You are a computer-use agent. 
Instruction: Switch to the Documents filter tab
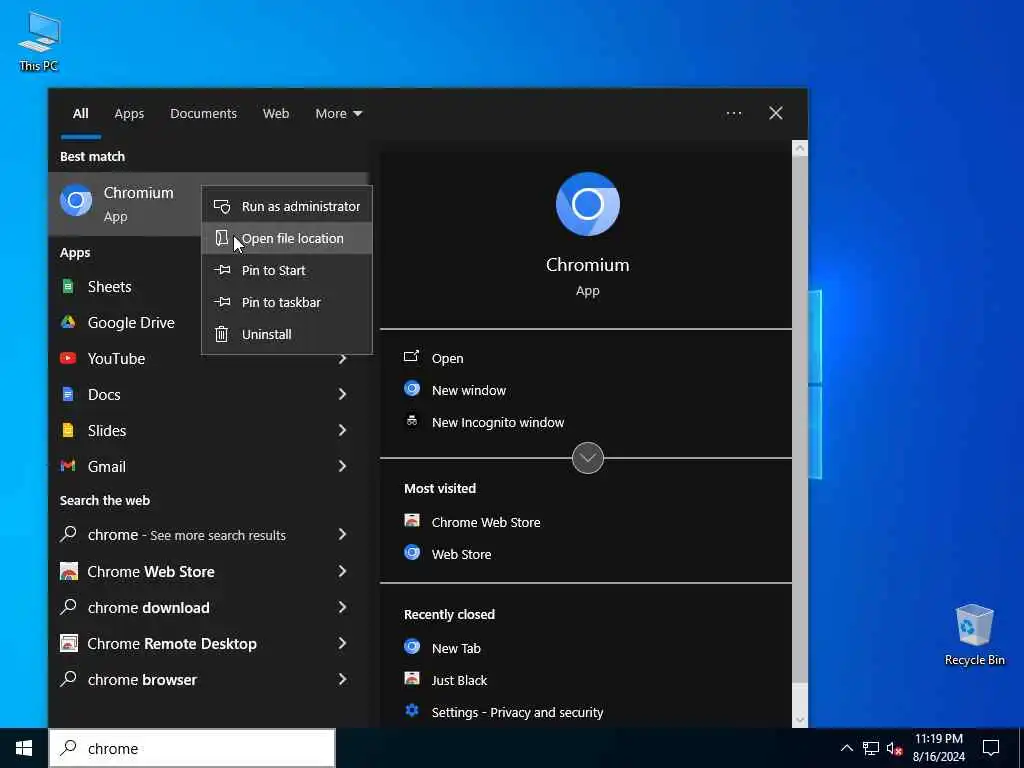(203, 114)
